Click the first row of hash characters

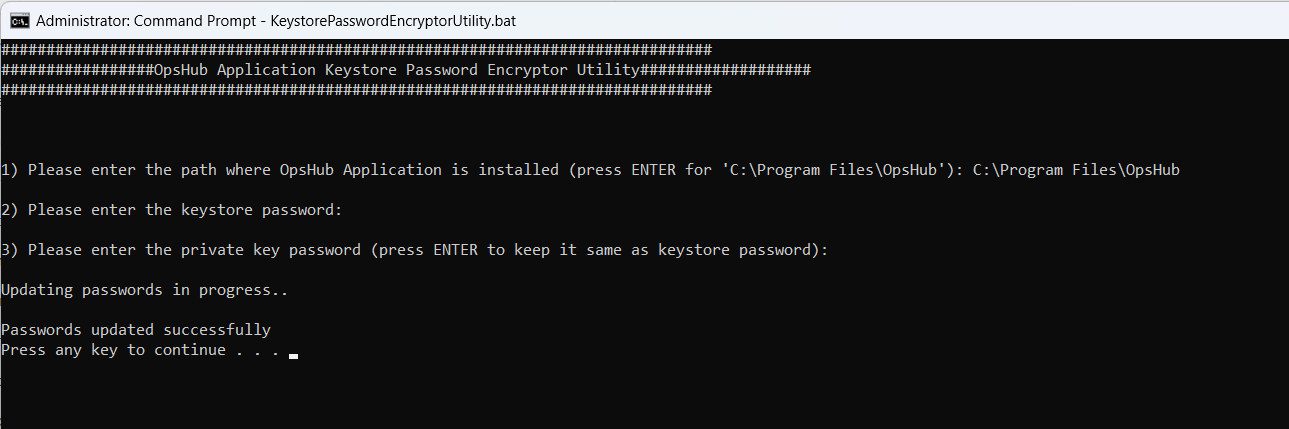point(356,50)
